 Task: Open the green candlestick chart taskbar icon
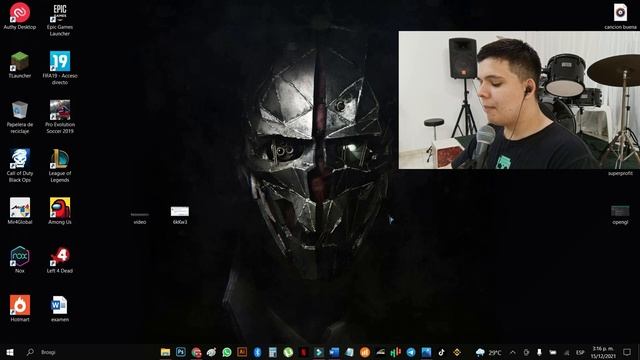click(395, 352)
